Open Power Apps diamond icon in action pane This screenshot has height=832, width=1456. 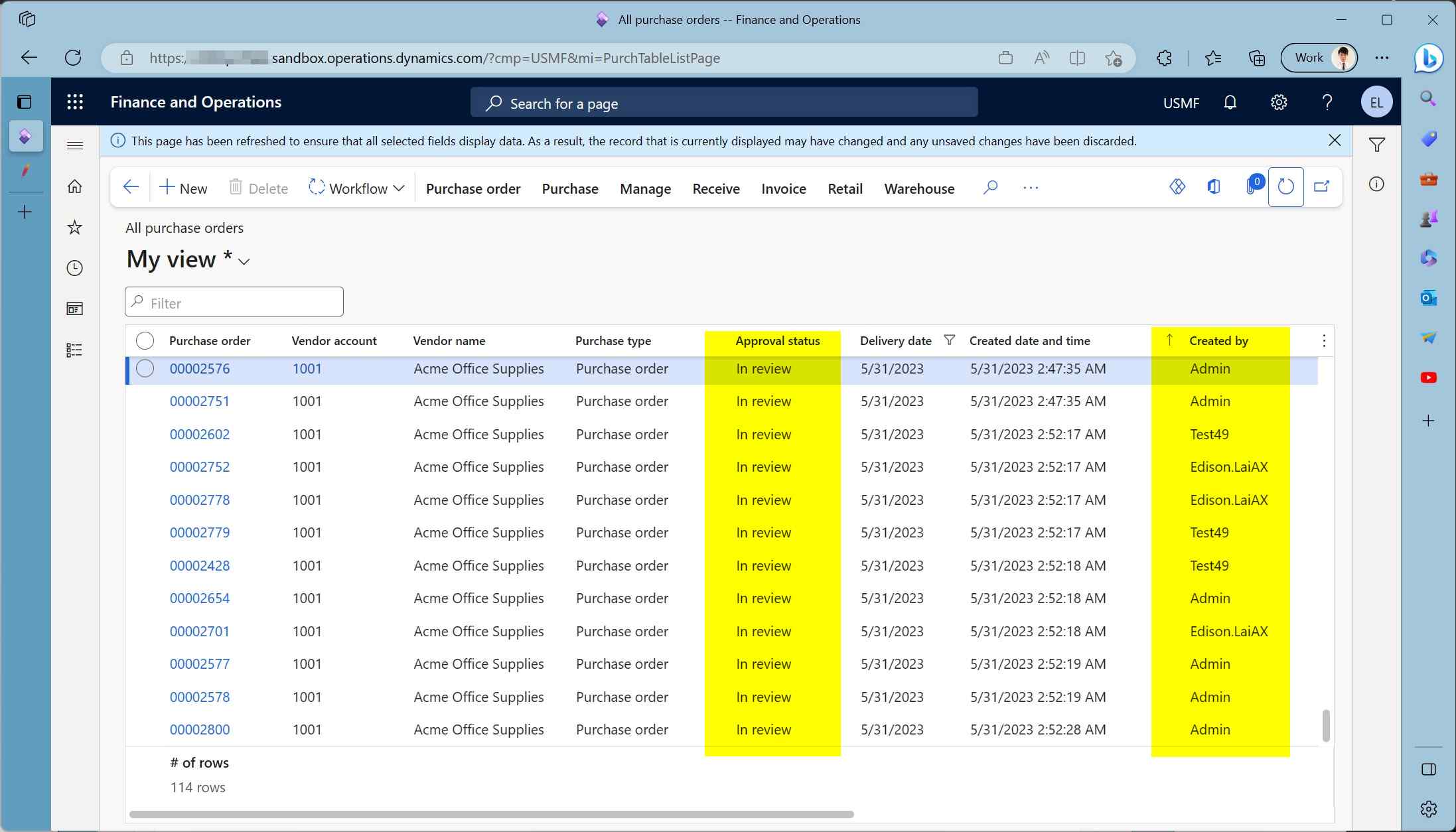(1177, 187)
